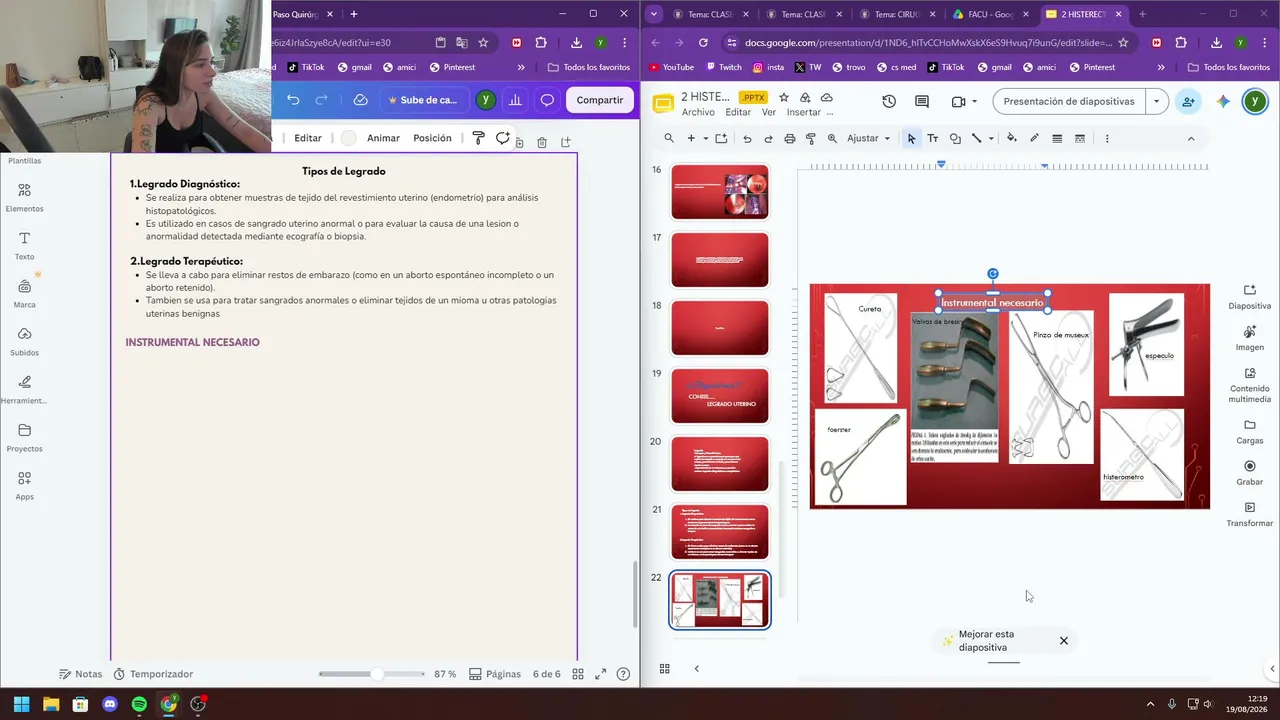This screenshot has height=720, width=1280.
Task: Open Elementos panel in Canva sidebar
Action: pos(24,197)
